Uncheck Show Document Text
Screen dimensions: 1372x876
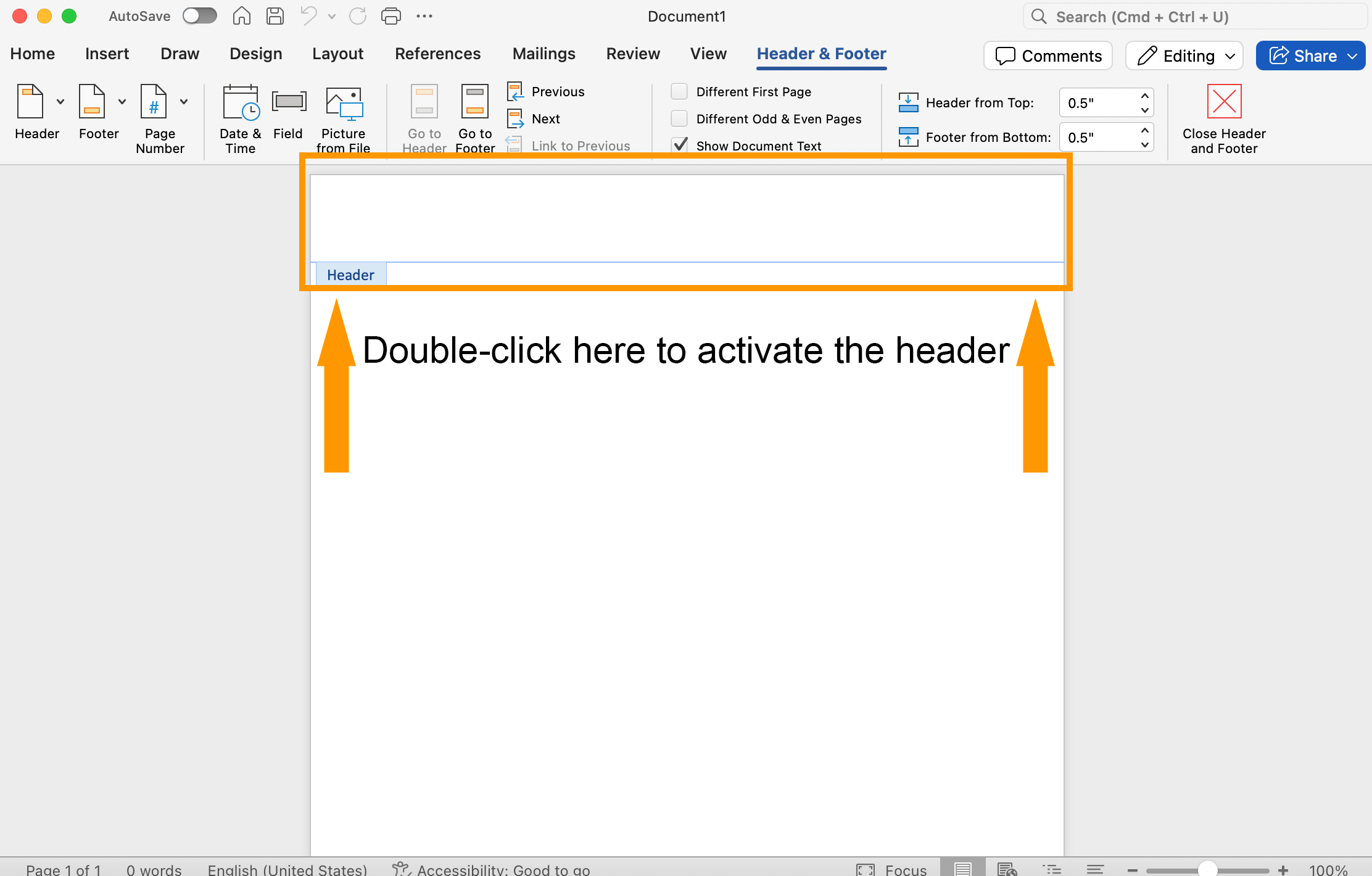point(679,146)
